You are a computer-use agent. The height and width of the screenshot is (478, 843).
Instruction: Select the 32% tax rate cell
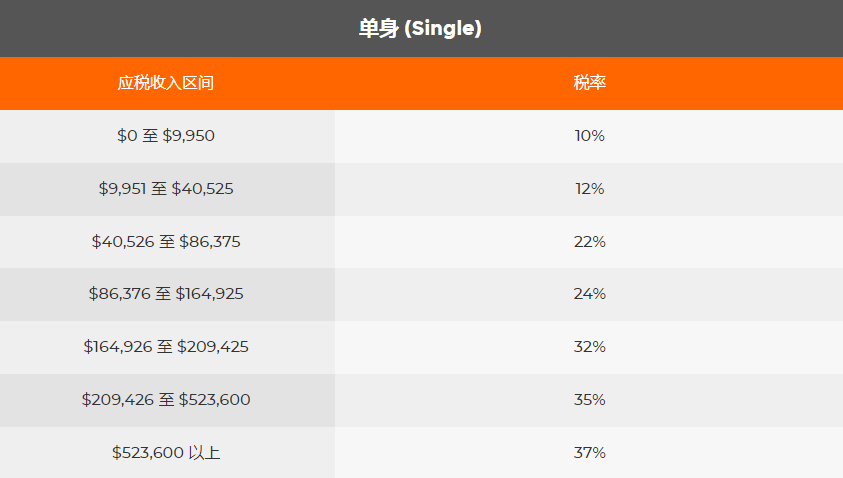pos(589,347)
